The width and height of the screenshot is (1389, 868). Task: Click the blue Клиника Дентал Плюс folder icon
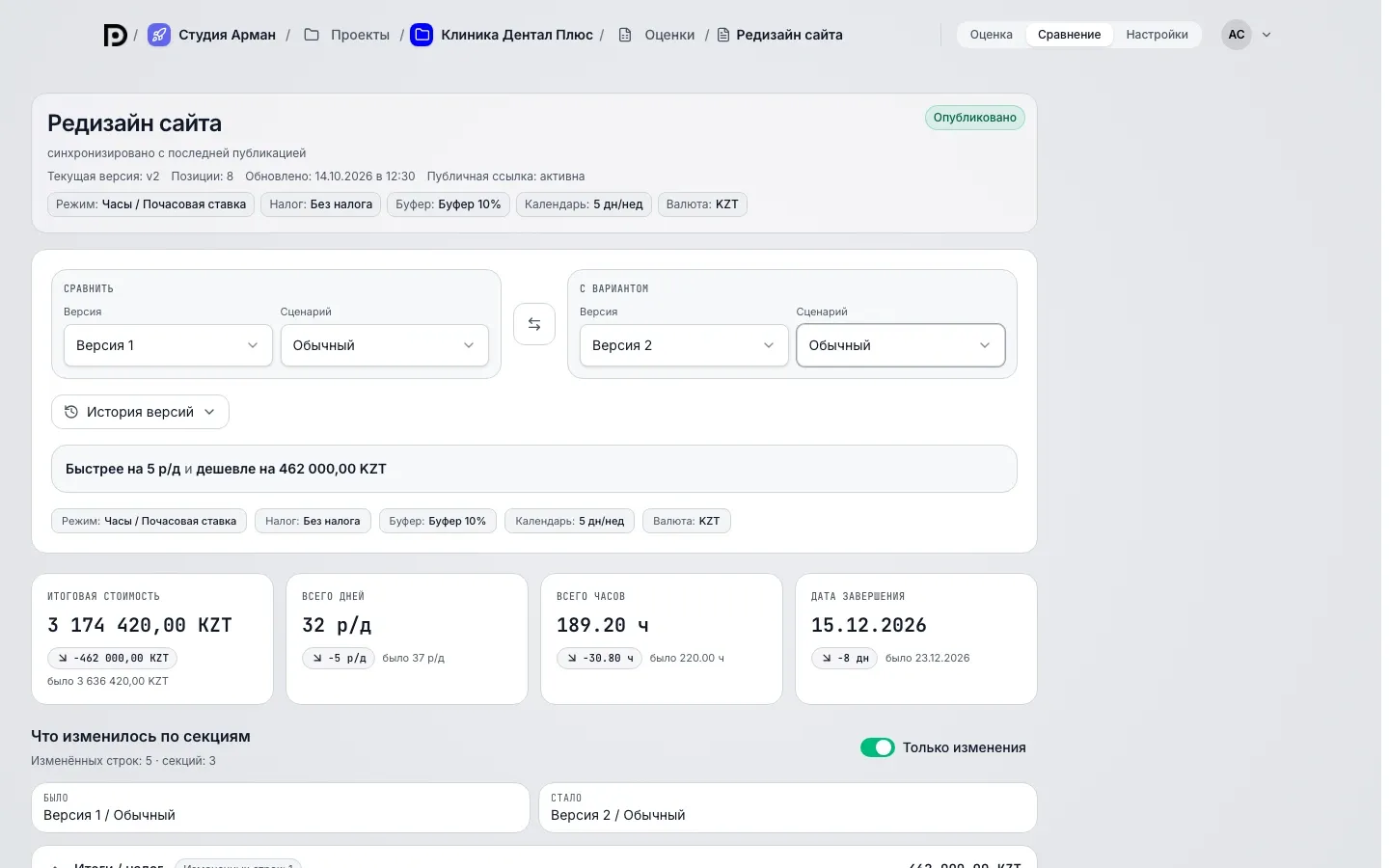422,35
